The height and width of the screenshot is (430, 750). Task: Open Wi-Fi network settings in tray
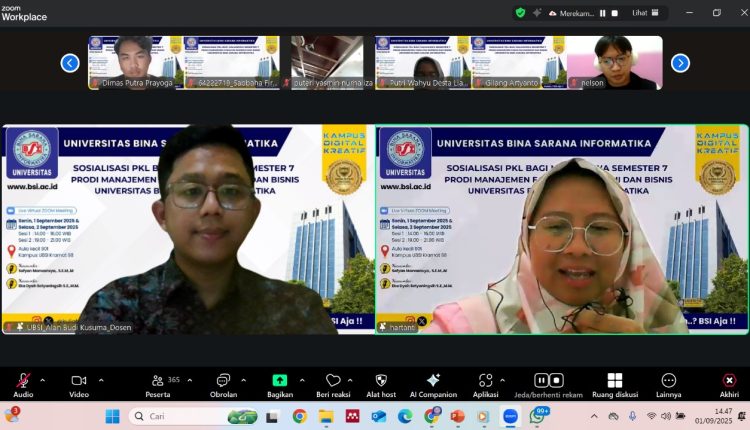click(651, 417)
